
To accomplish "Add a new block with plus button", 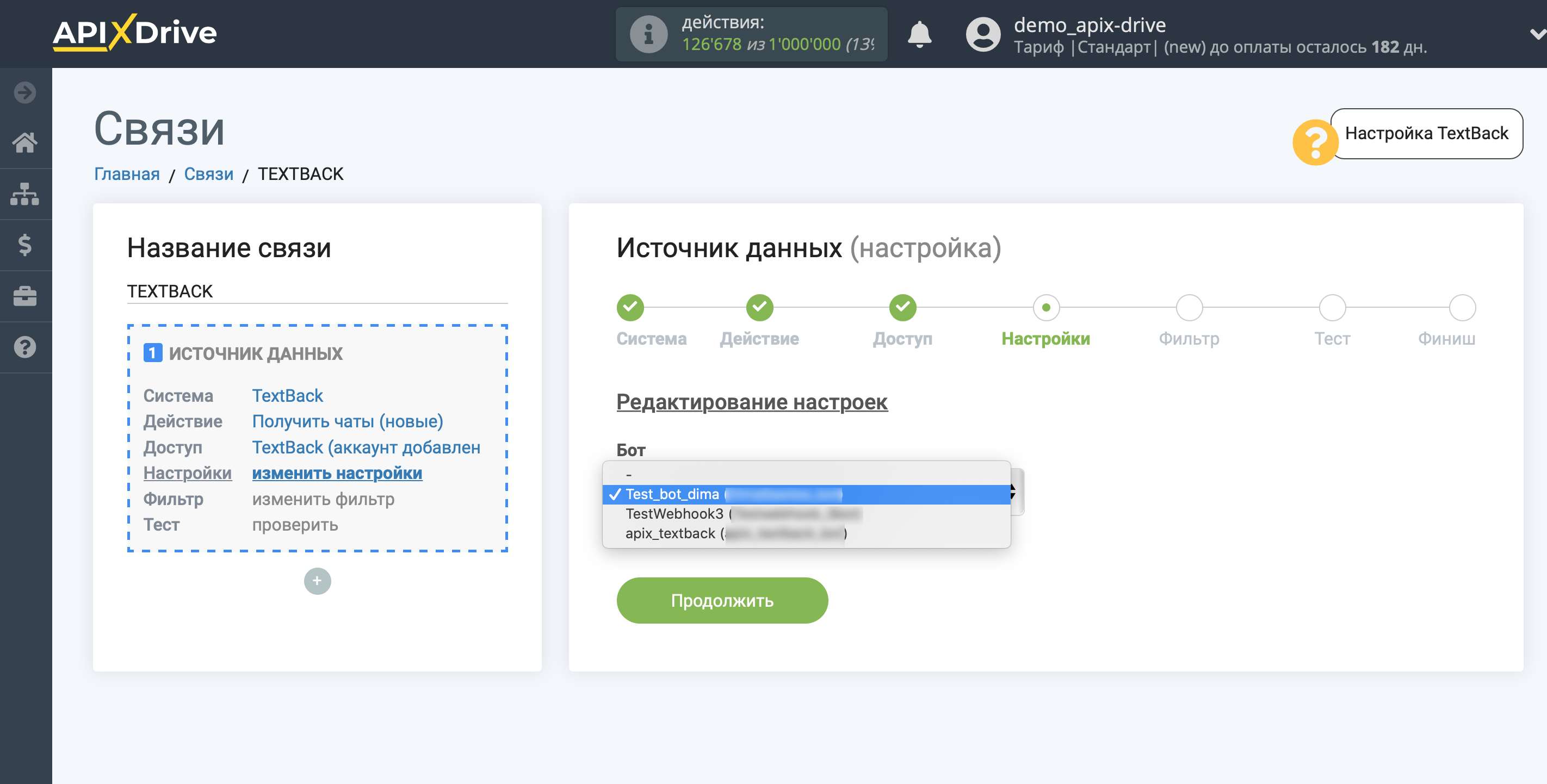I will [x=317, y=581].
